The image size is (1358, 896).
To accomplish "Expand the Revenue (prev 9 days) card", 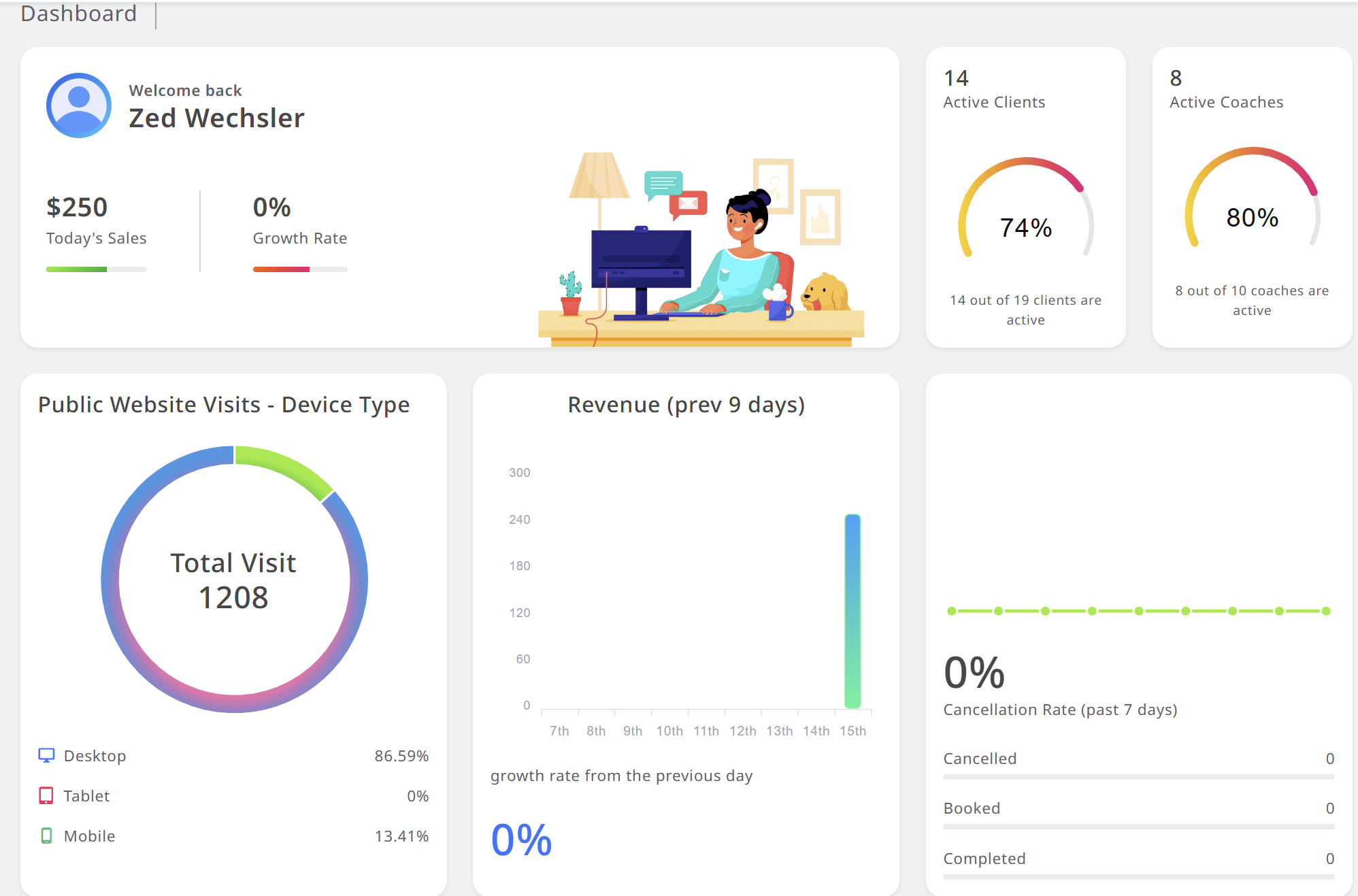I will coord(686,403).
